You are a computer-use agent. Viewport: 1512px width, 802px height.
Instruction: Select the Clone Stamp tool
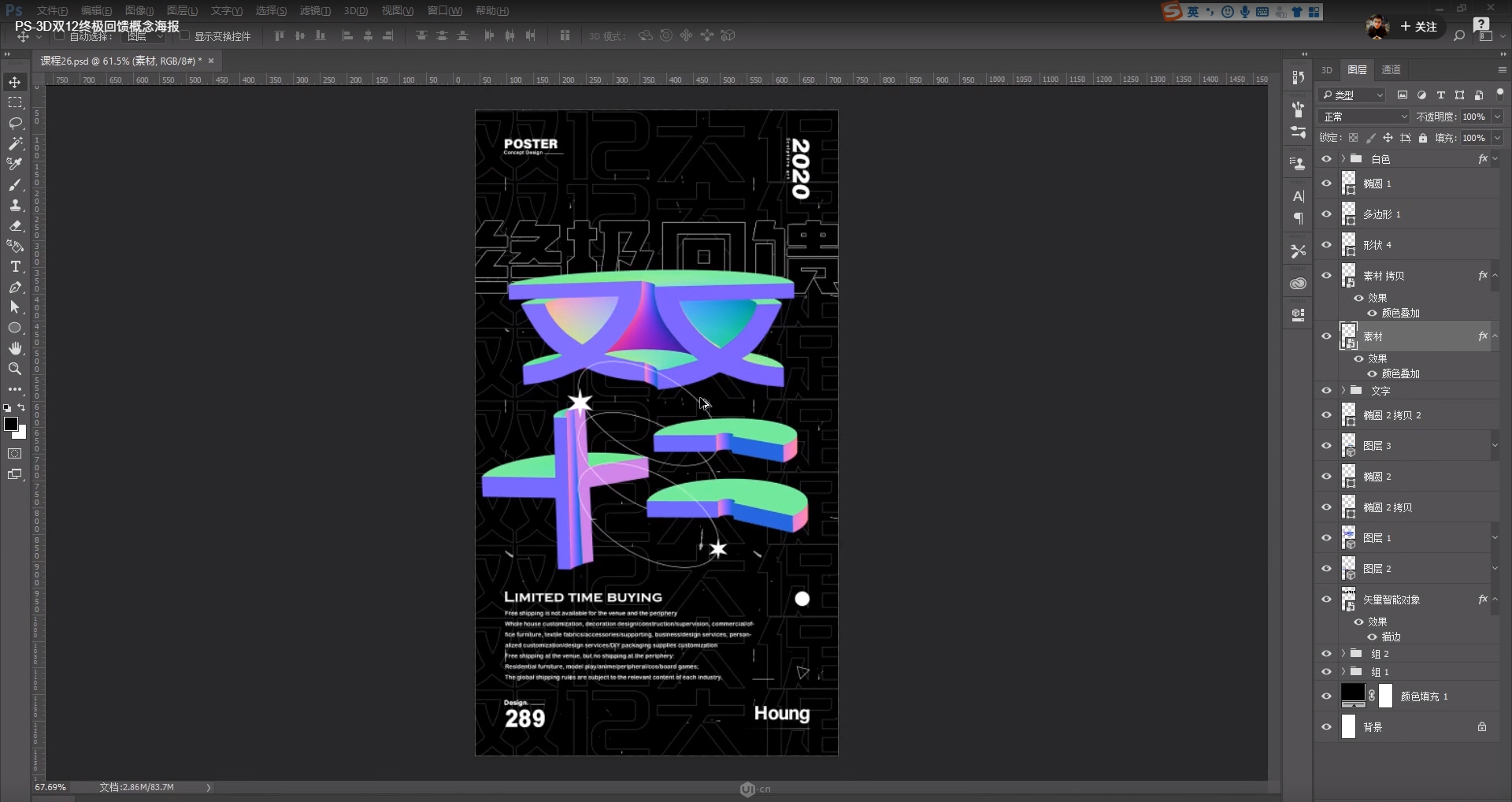[x=15, y=205]
